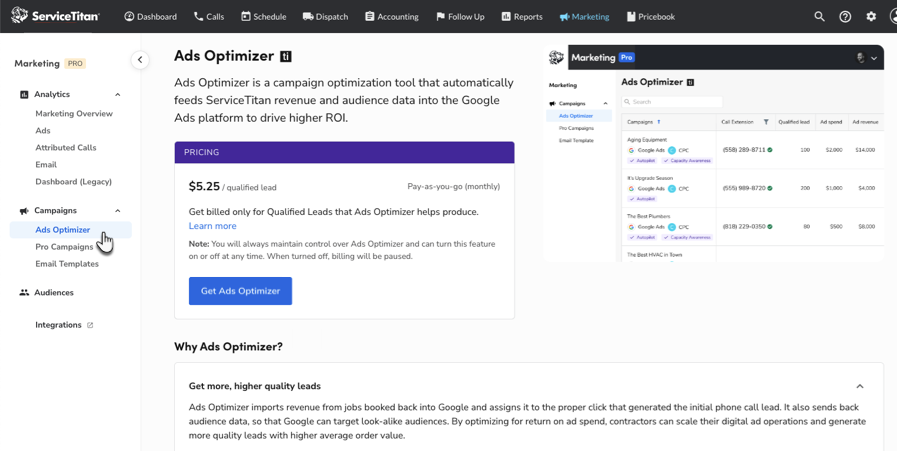The image size is (897, 451).
Task: Click the phone number (818) 229-0350 in preview
Action: click(744, 227)
